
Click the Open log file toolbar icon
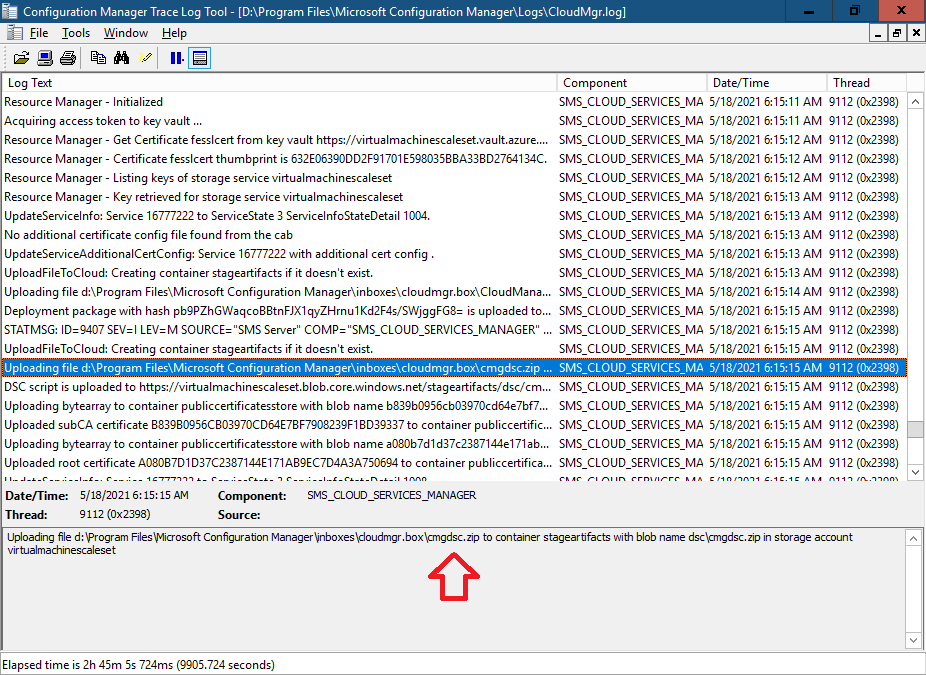point(21,58)
